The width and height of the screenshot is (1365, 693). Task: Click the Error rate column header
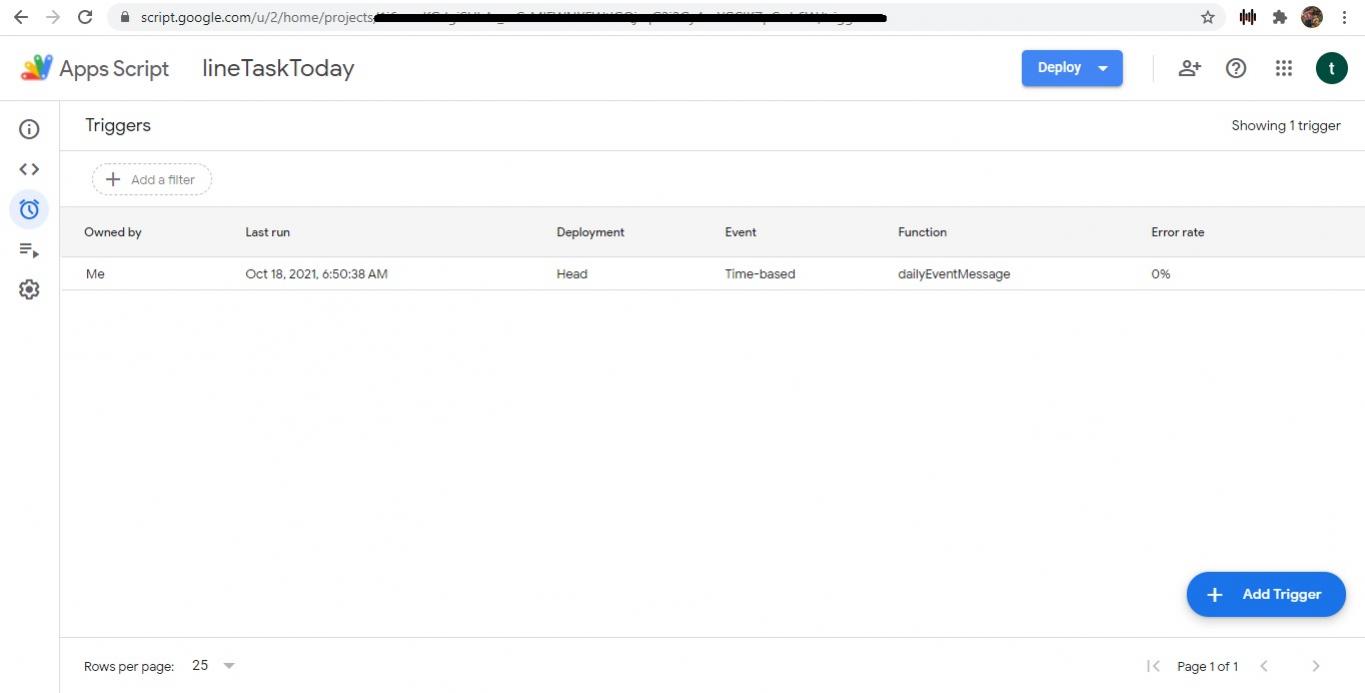[1178, 232]
